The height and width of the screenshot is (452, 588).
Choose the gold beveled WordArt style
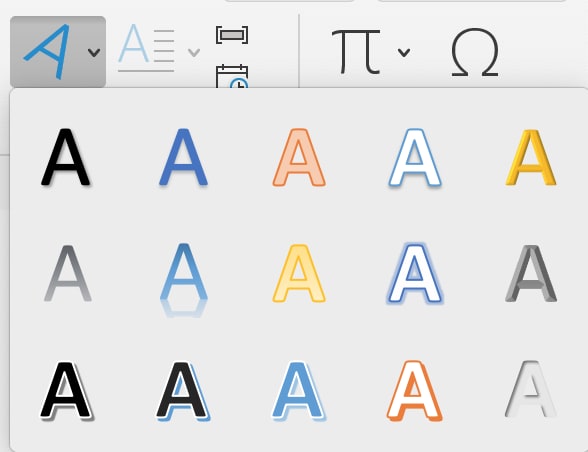coord(531,157)
